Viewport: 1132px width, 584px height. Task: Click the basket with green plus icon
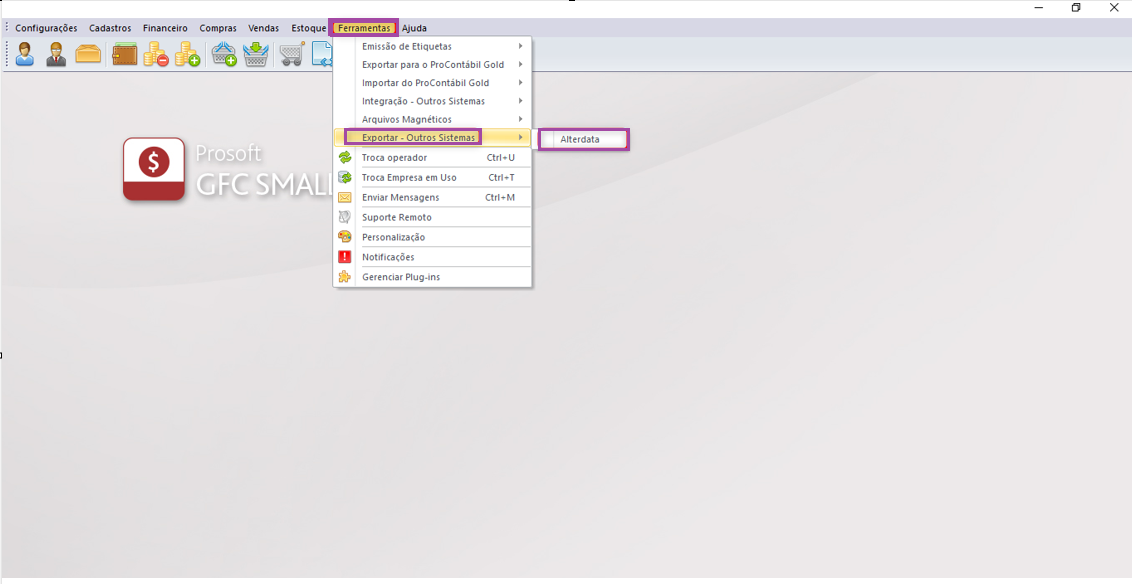(224, 54)
